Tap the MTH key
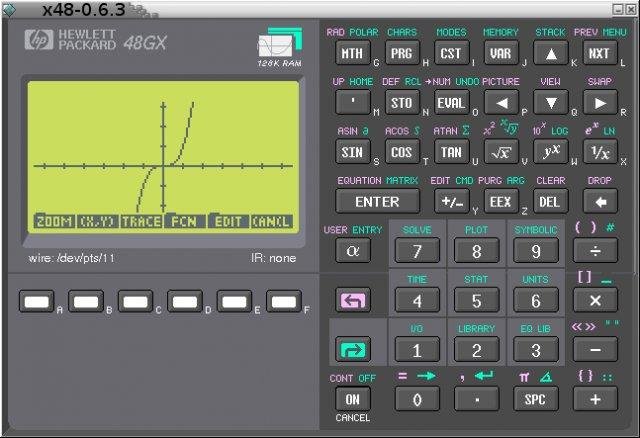Image resolution: width=640 pixels, height=438 pixels. (352, 53)
